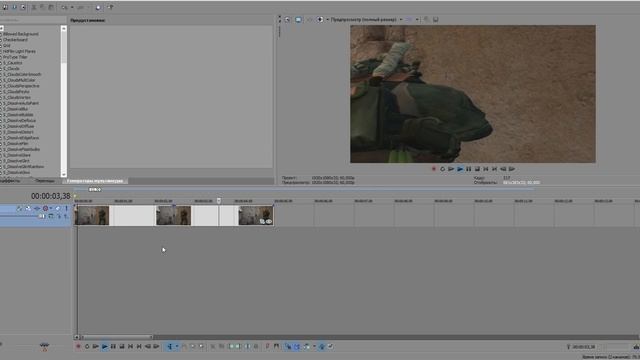
Task: Select the Normal Edit tool in the bottom toolbar
Action: tap(170, 347)
